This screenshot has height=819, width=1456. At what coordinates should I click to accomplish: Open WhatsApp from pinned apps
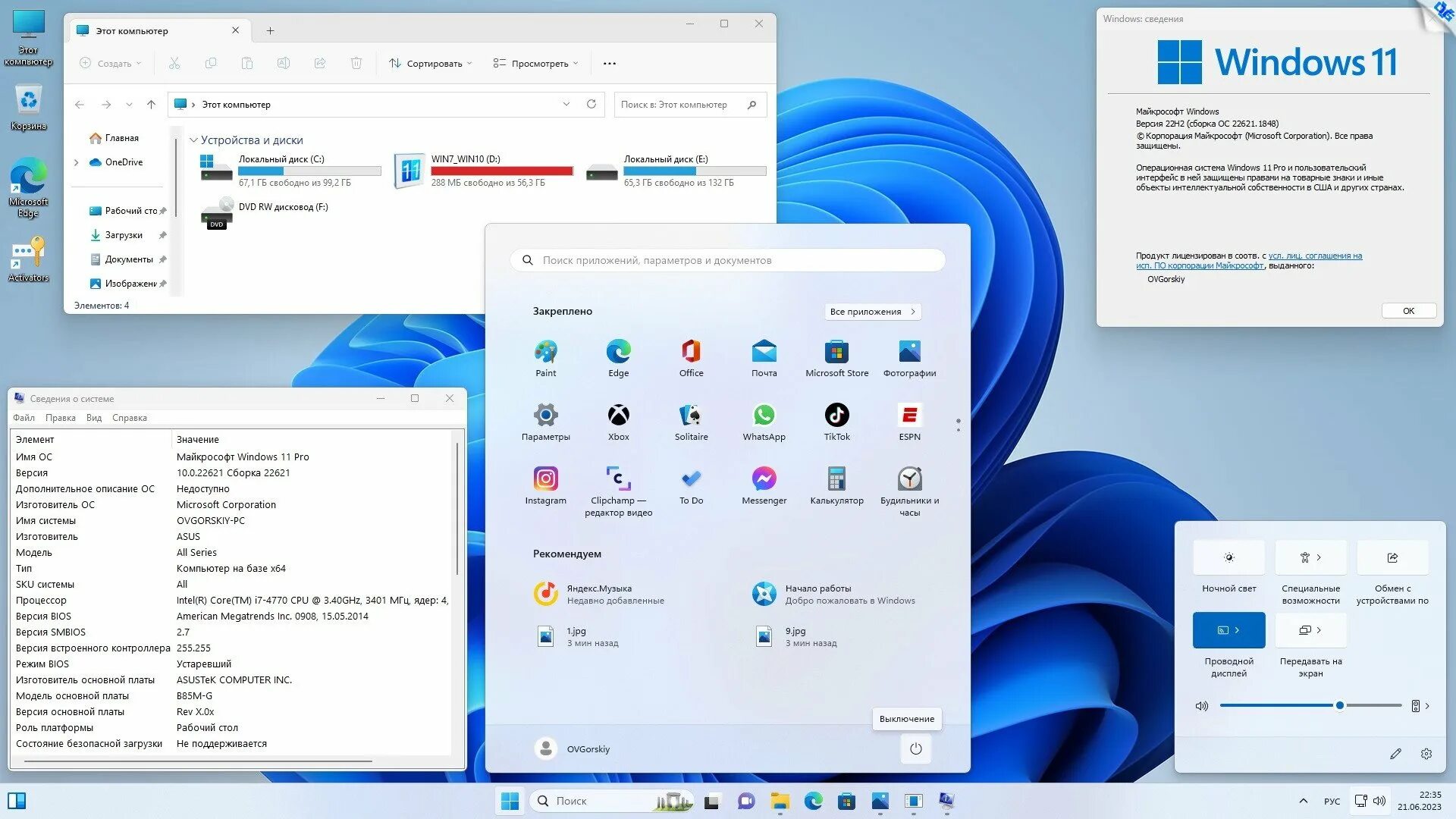pos(764,416)
